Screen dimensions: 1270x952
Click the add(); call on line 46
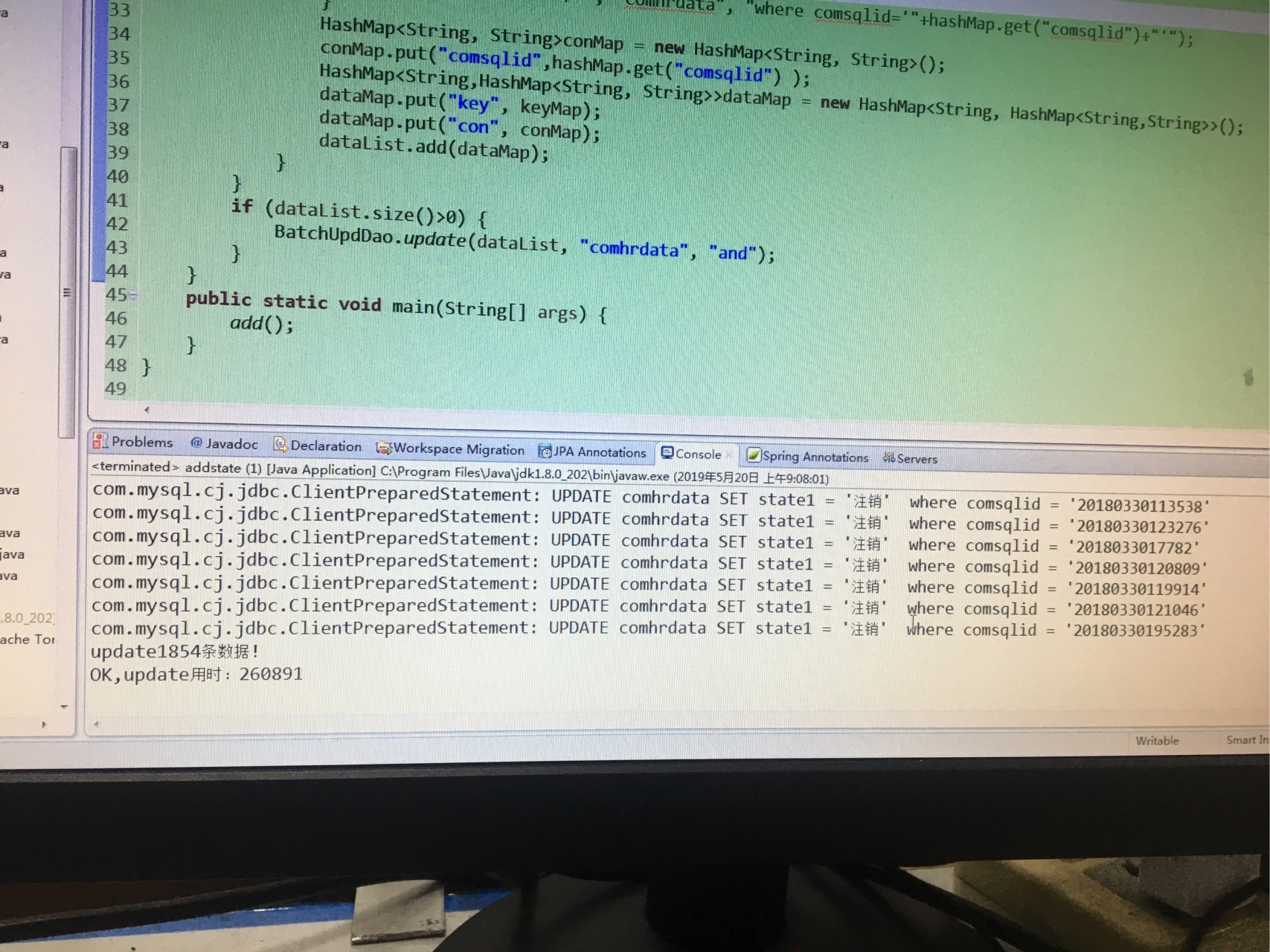(261, 324)
